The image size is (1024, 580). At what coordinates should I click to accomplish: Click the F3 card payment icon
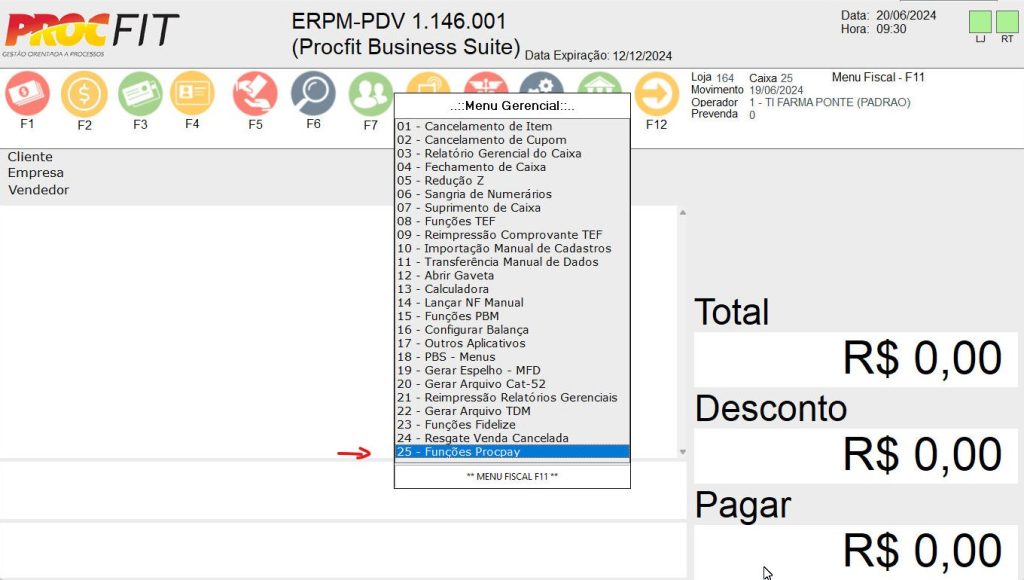coord(140,94)
